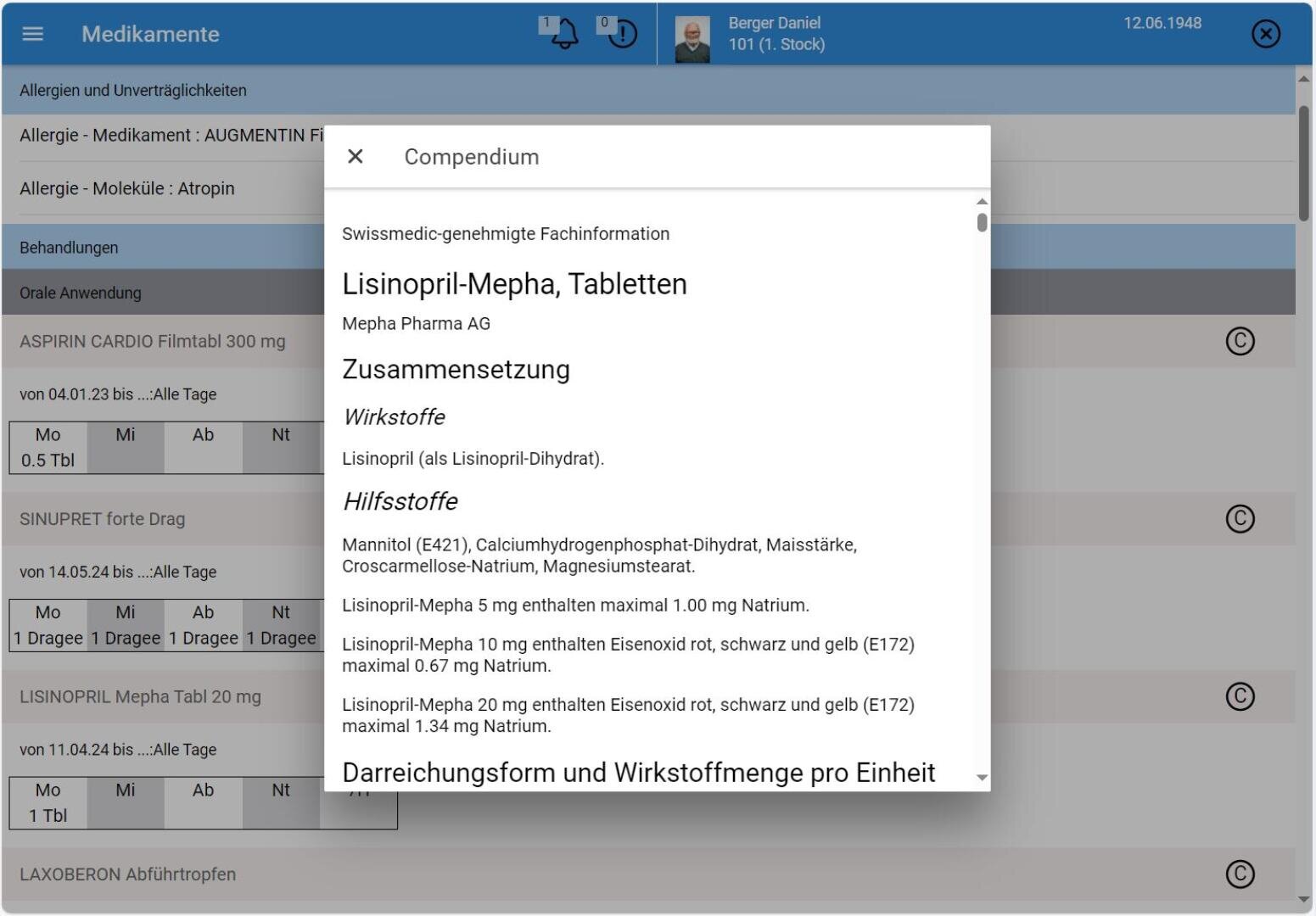Collapse the Behandlungen section

[x=69, y=247]
